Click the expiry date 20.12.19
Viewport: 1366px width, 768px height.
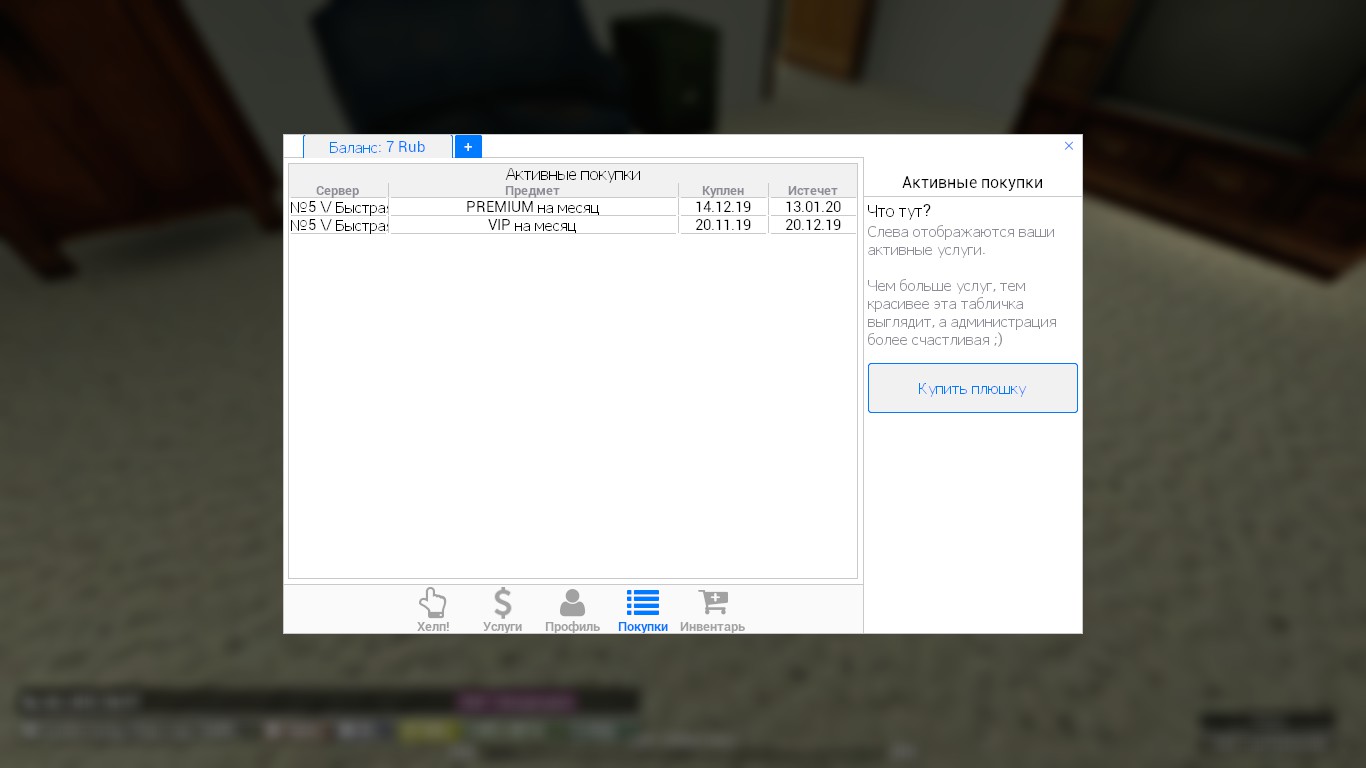pos(812,226)
